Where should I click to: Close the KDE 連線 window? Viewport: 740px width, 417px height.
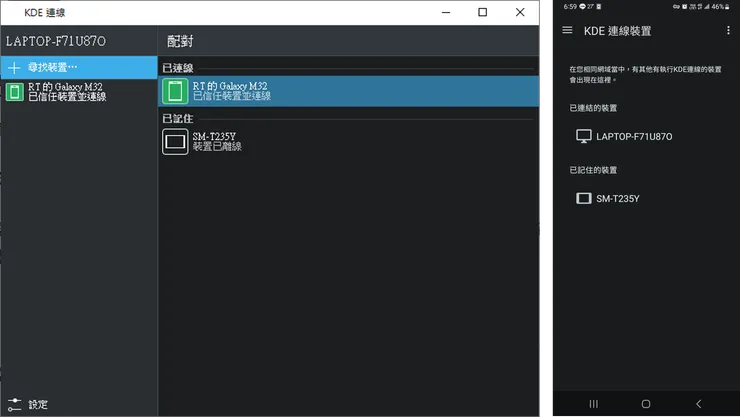[520, 12]
